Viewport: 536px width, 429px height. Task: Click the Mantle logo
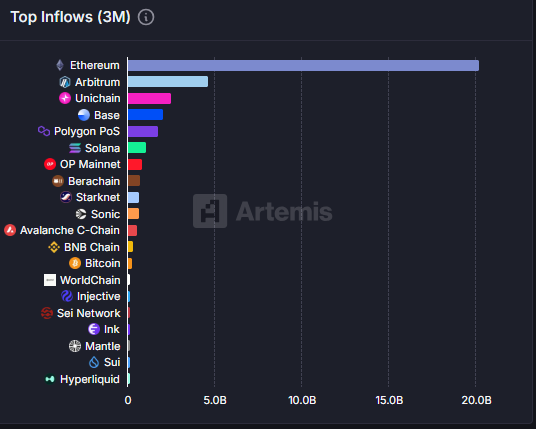pos(75,346)
